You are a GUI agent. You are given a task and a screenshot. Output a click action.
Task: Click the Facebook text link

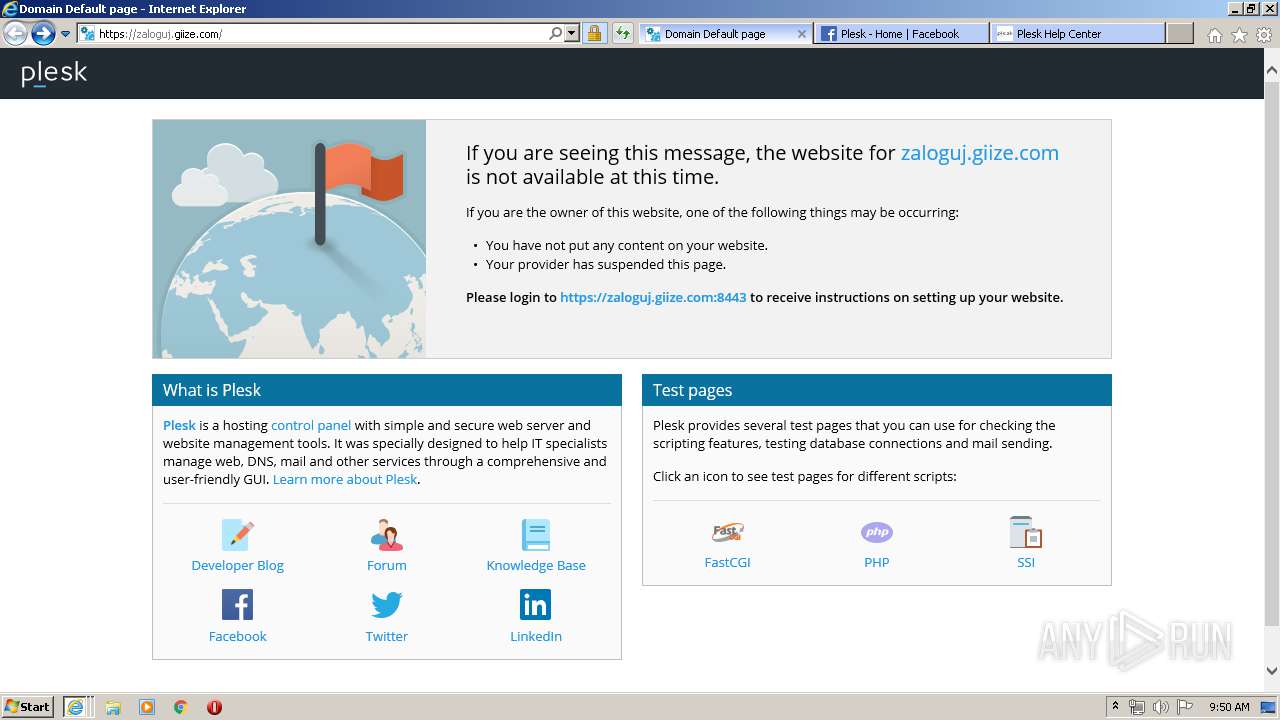click(237, 636)
